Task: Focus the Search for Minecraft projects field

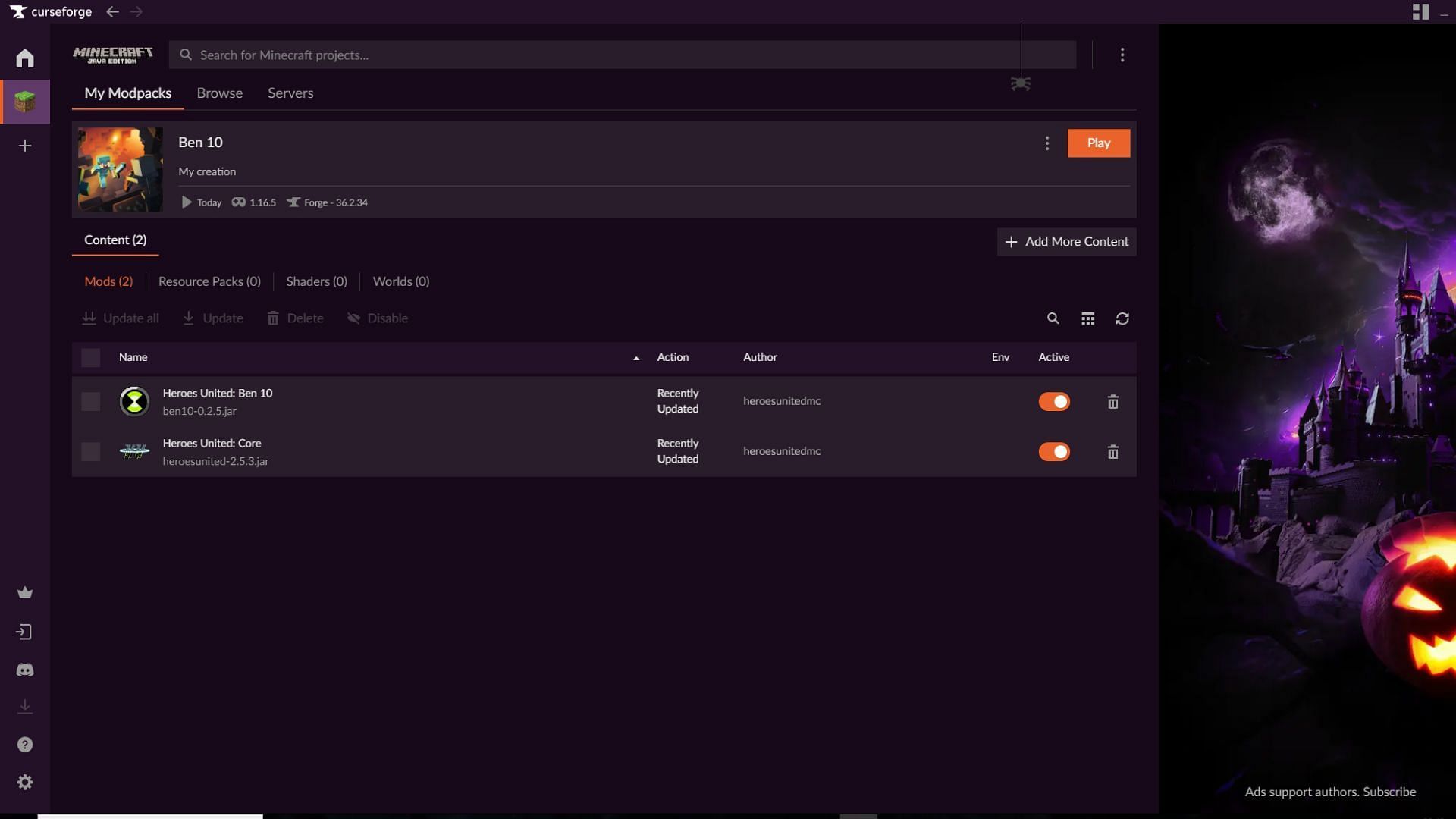Action: (623, 55)
